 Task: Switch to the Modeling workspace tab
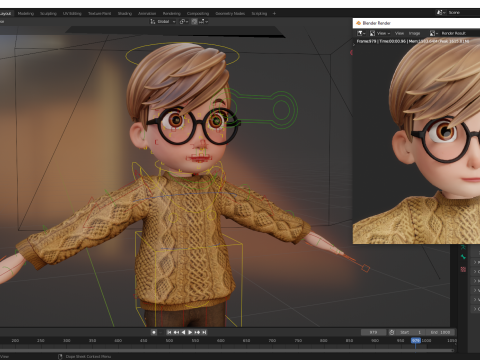click(26, 13)
